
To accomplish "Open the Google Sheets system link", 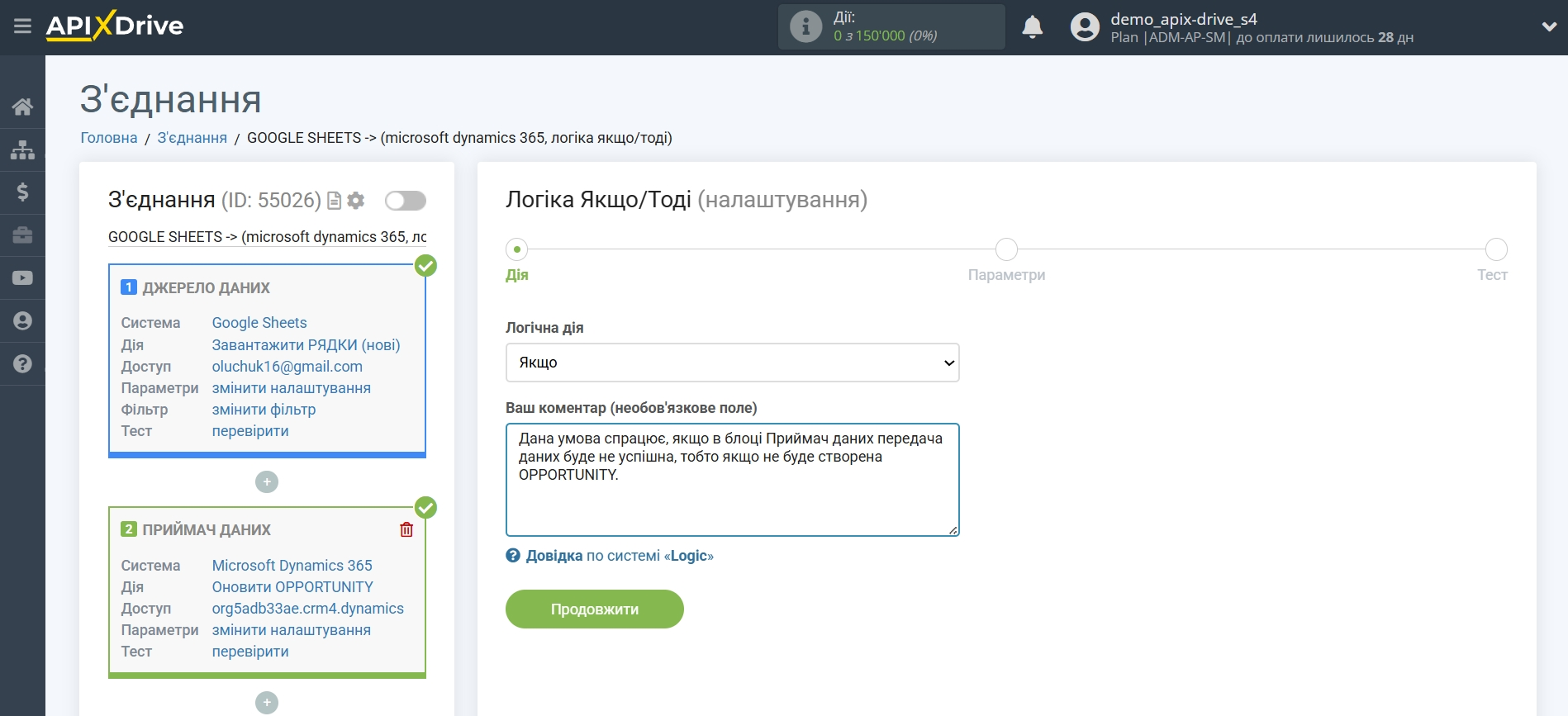I will [259, 323].
